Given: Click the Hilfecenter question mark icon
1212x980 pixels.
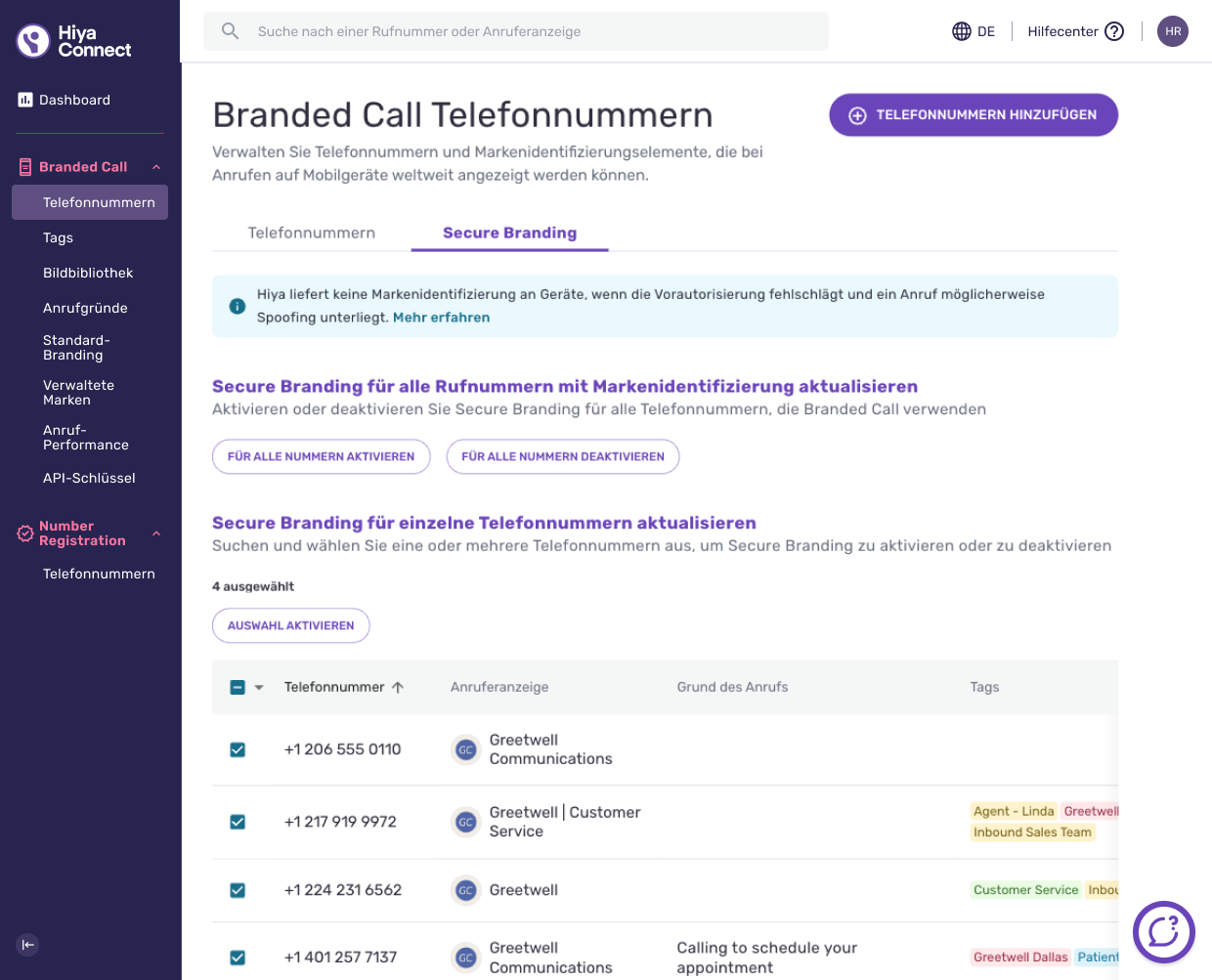Looking at the screenshot, I should 1114,31.
